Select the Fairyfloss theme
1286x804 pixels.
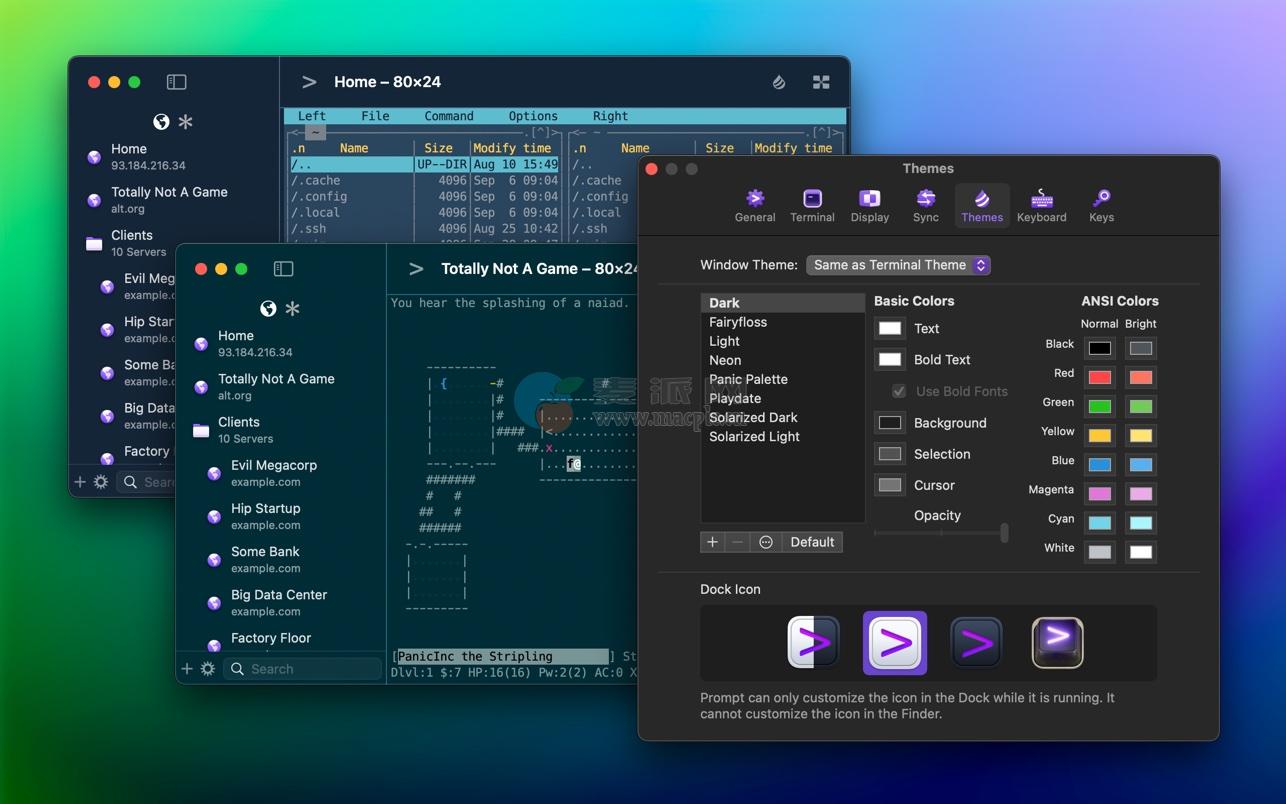point(783,322)
